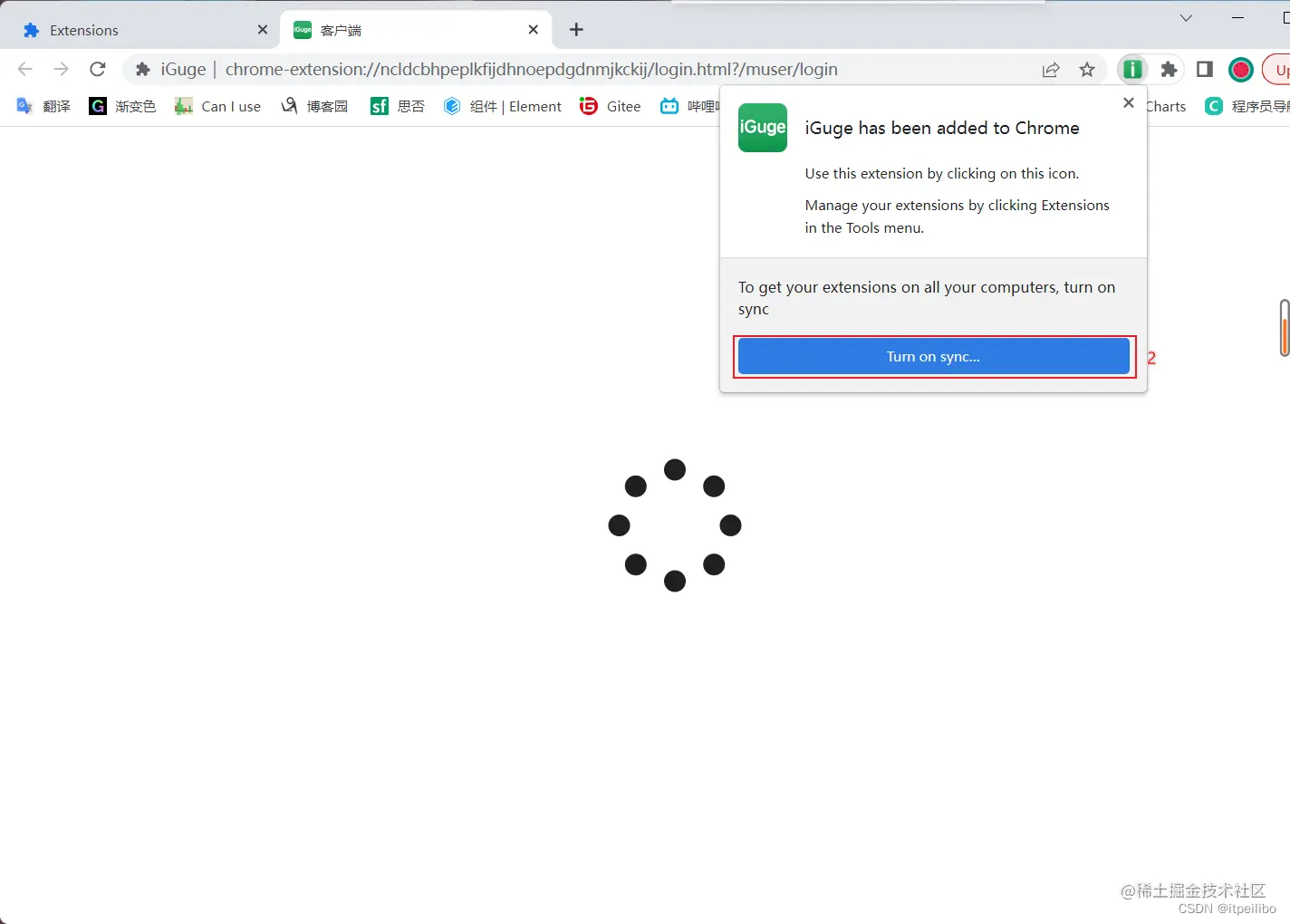
Task: Click the vertical page scrollbar
Action: (x=1285, y=328)
